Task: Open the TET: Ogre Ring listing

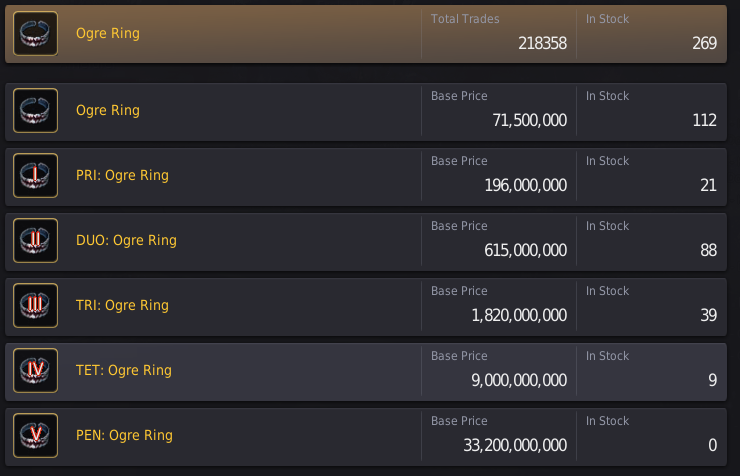Action: coord(366,372)
